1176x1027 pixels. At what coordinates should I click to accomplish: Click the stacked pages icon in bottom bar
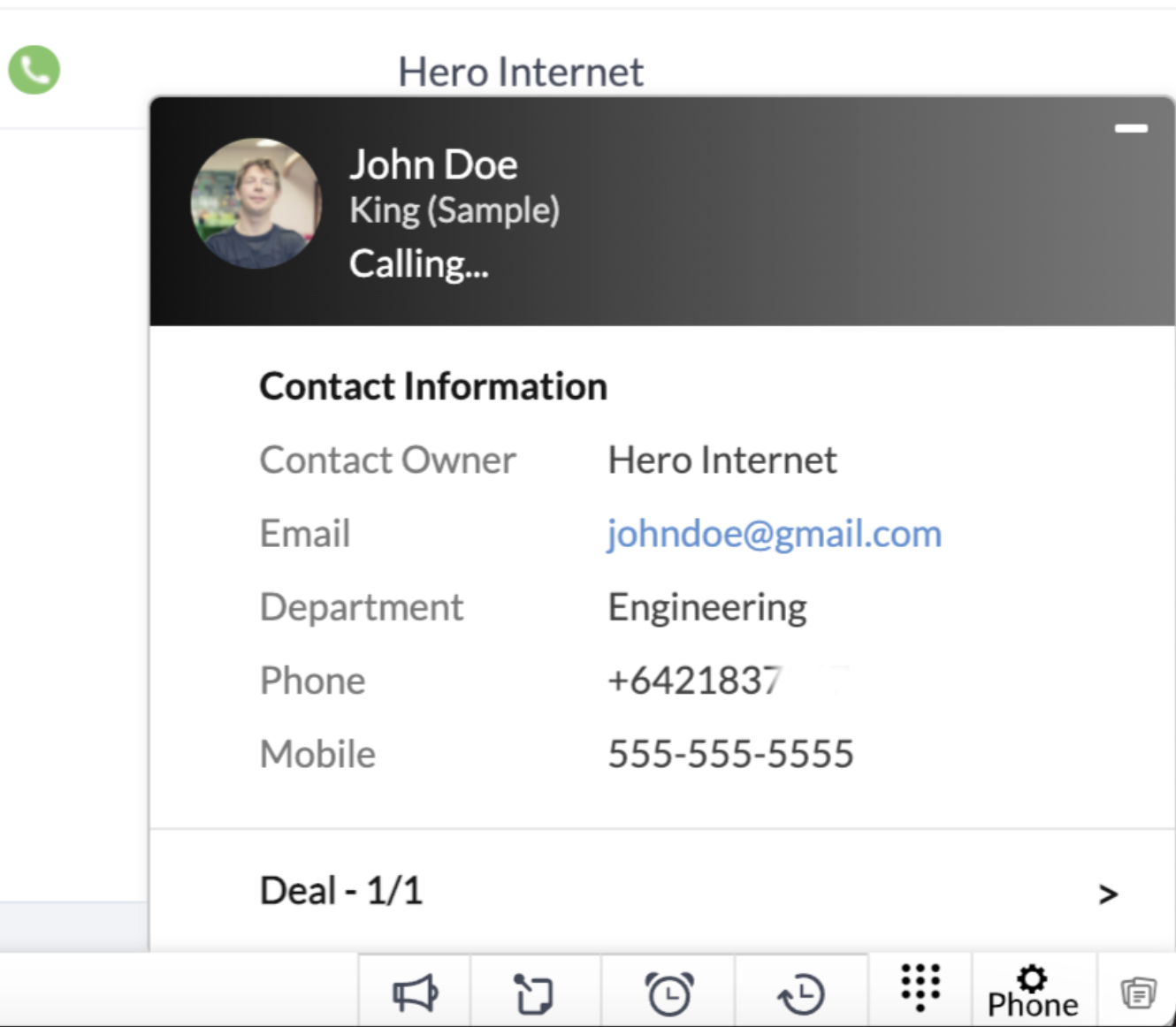[1138, 993]
